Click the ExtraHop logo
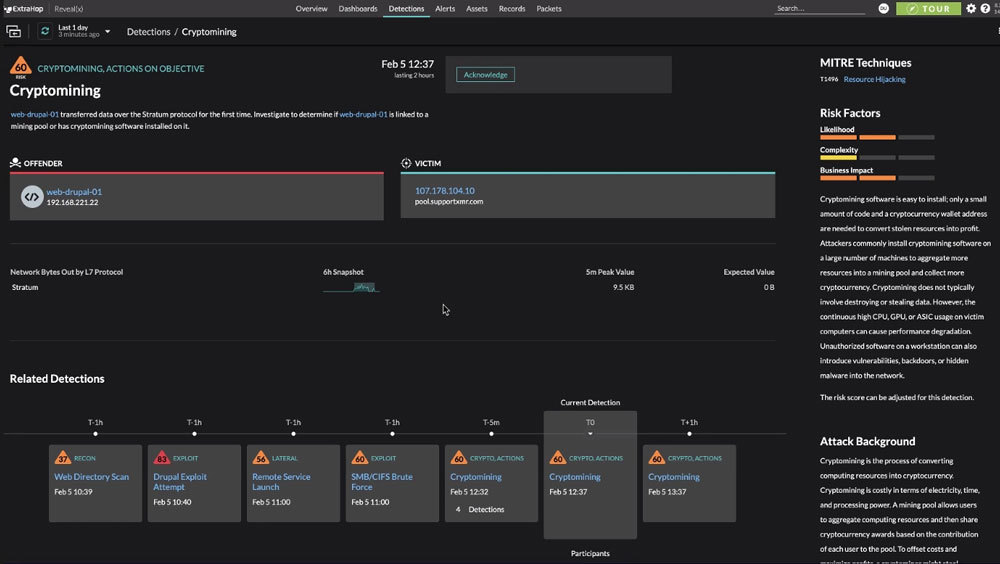 pos(22,9)
